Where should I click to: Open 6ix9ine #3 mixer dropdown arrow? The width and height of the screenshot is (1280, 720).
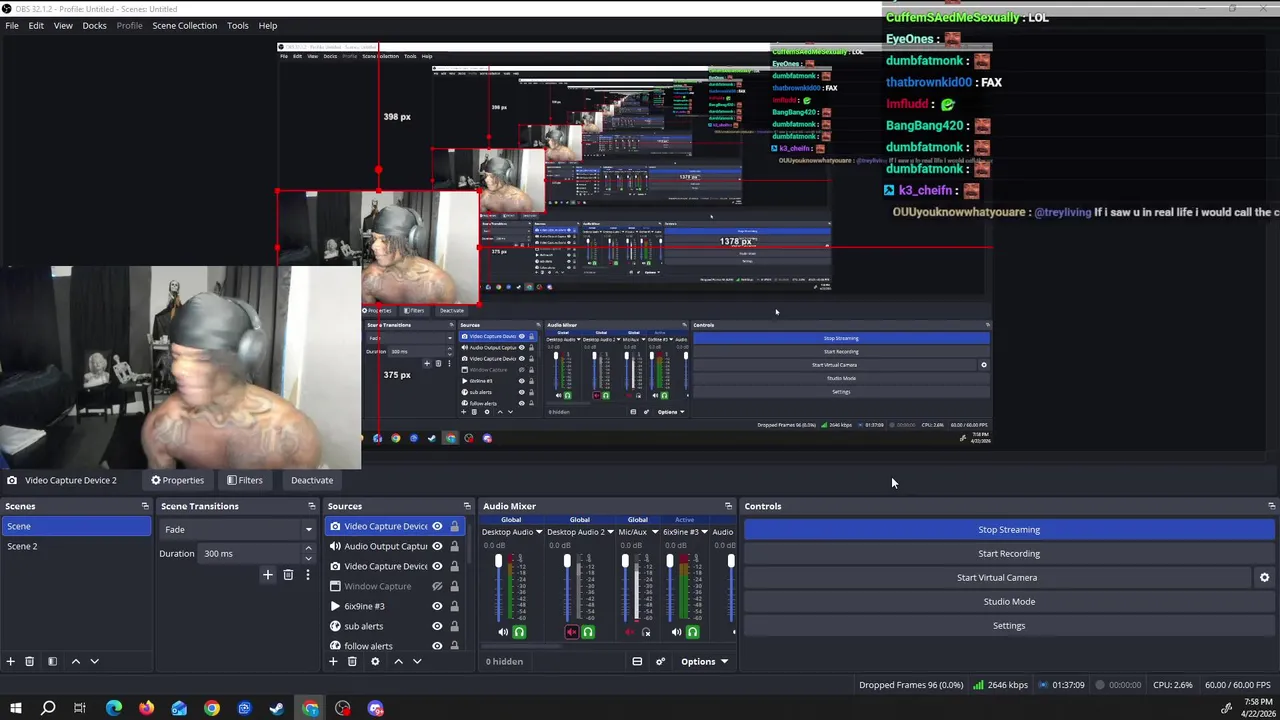click(x=704, y=532)
